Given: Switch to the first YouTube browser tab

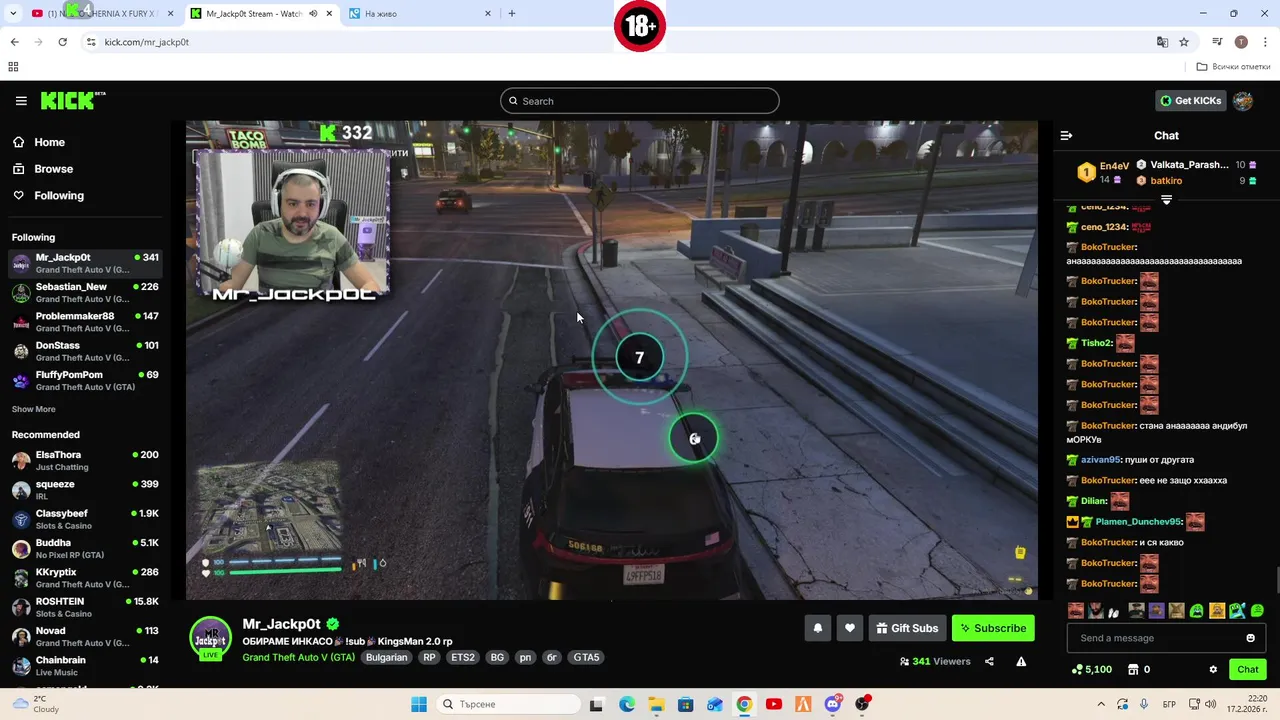Looking at the screenshot, I should tap(100, 14).
